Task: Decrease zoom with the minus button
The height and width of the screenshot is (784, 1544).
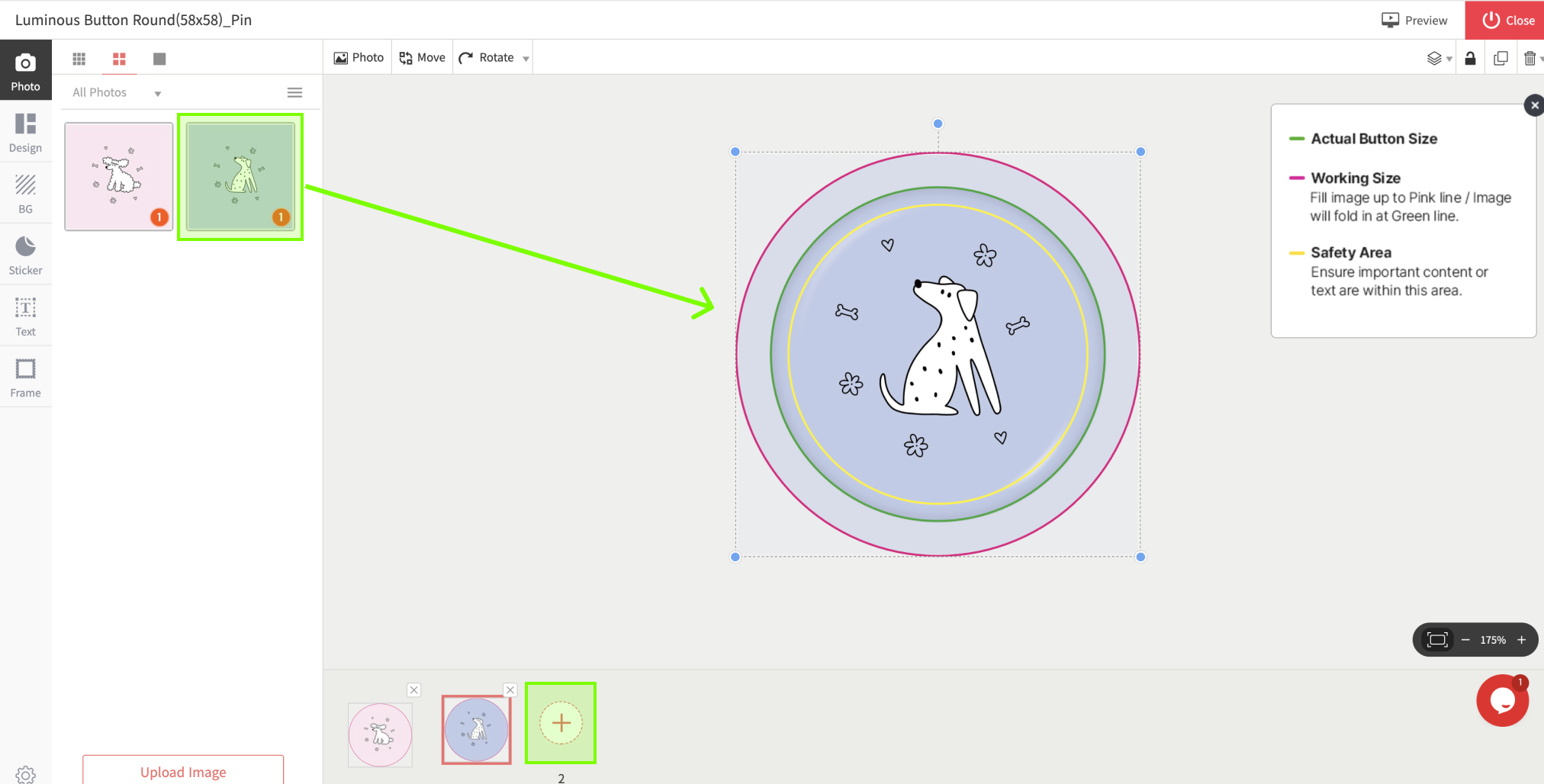Action: pos(1465,640)
